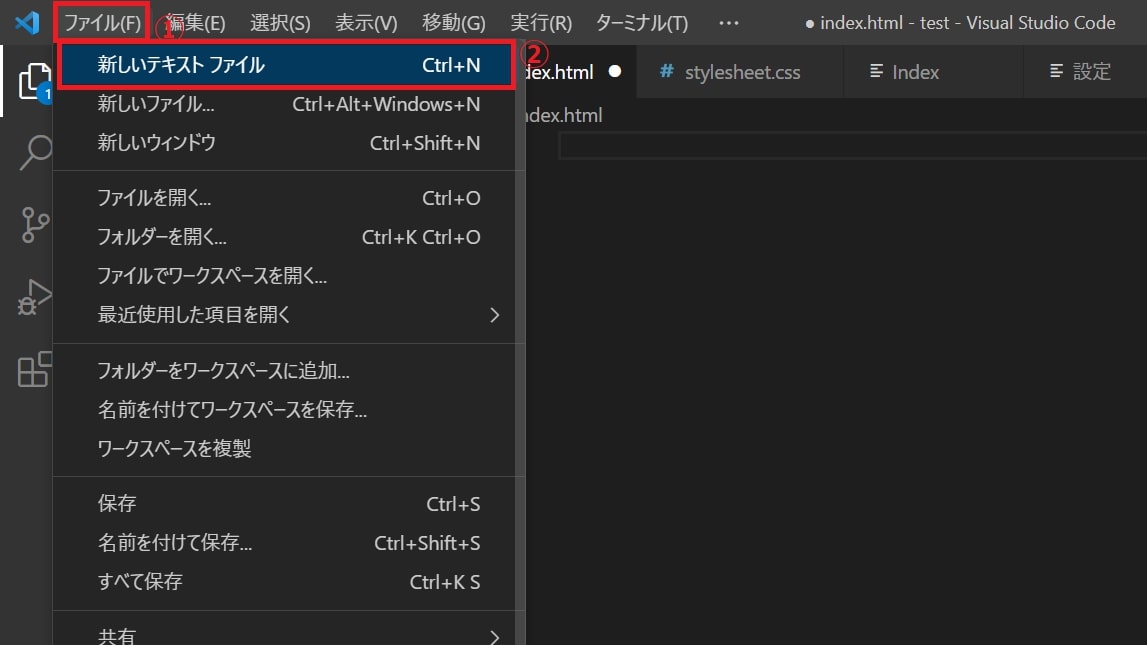Switch to the stylesheet.css tab
Image resolution: width=1147 pixels, height=645 pixels.
739,72
